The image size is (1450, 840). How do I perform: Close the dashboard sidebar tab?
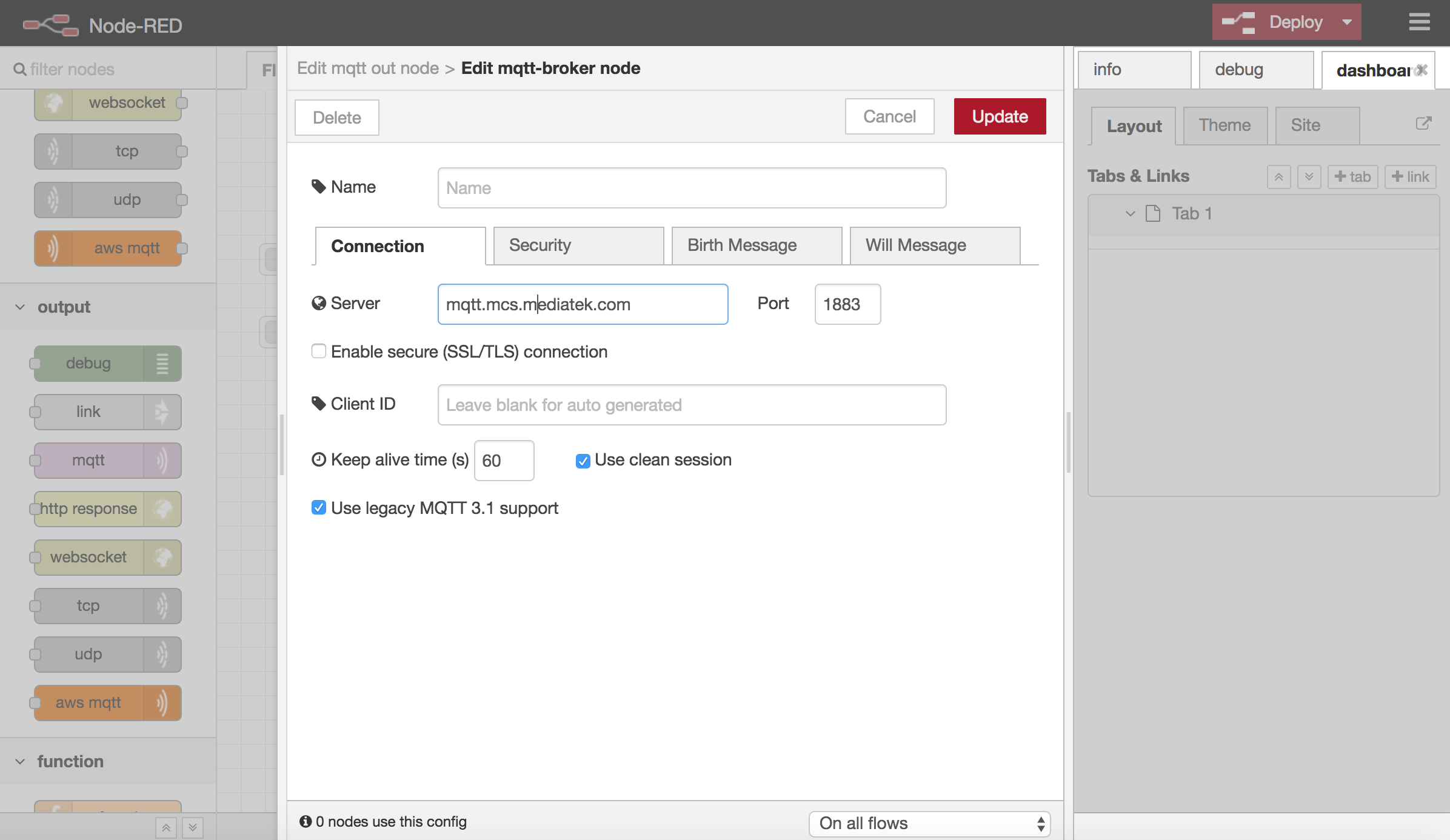pyautogui.click(x=1422, y=70)
